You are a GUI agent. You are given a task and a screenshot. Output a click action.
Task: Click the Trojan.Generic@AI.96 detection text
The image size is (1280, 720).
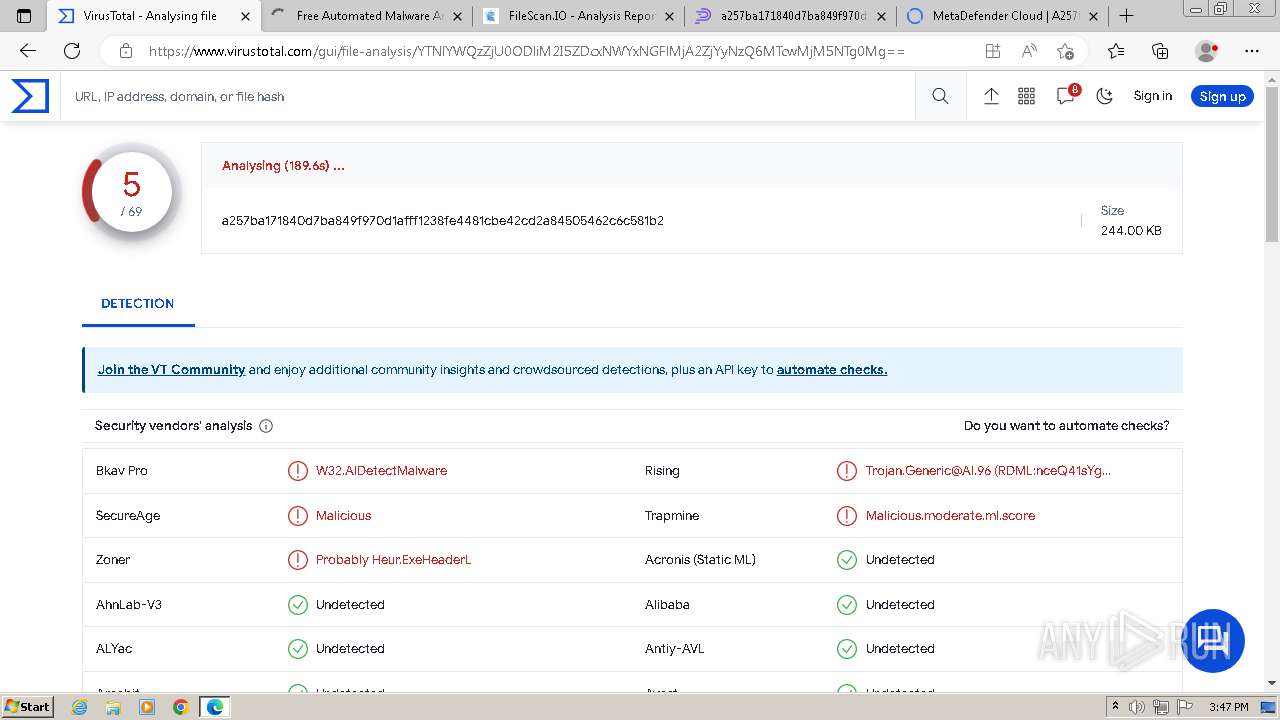988,471
